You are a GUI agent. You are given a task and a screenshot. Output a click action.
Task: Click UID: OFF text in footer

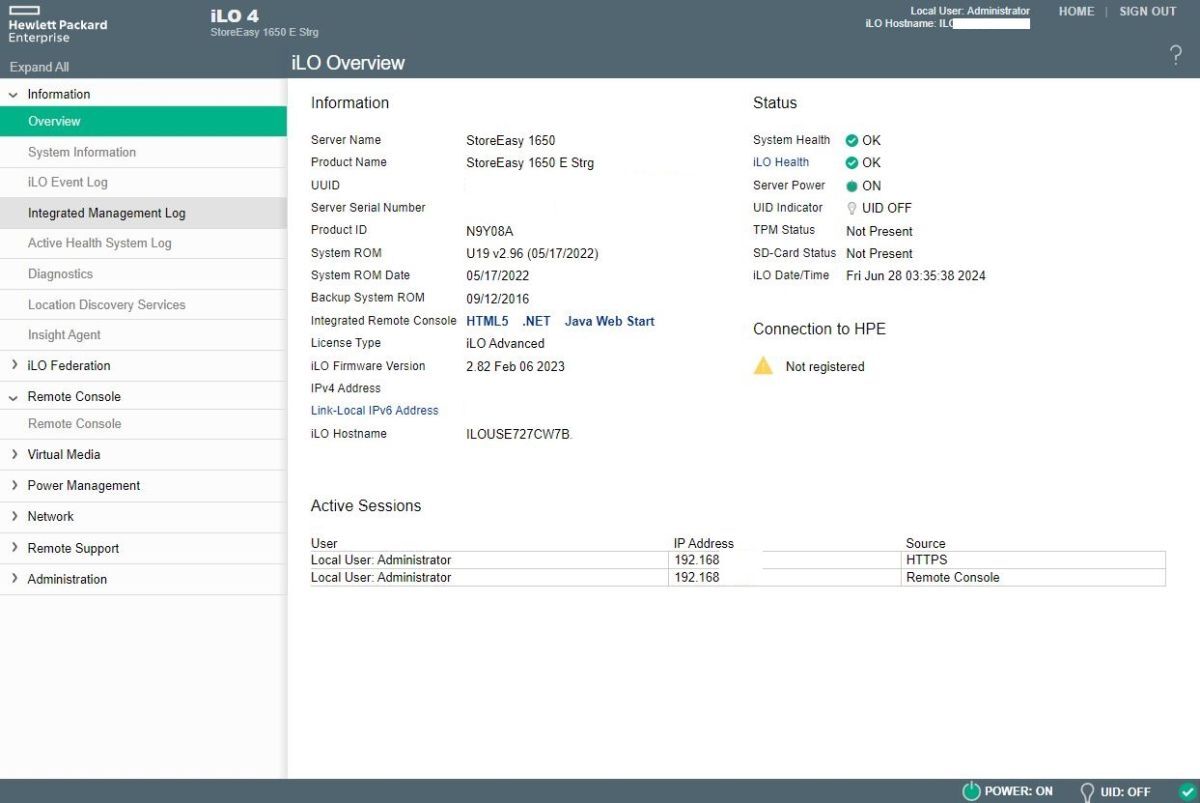pos(1126,791)
